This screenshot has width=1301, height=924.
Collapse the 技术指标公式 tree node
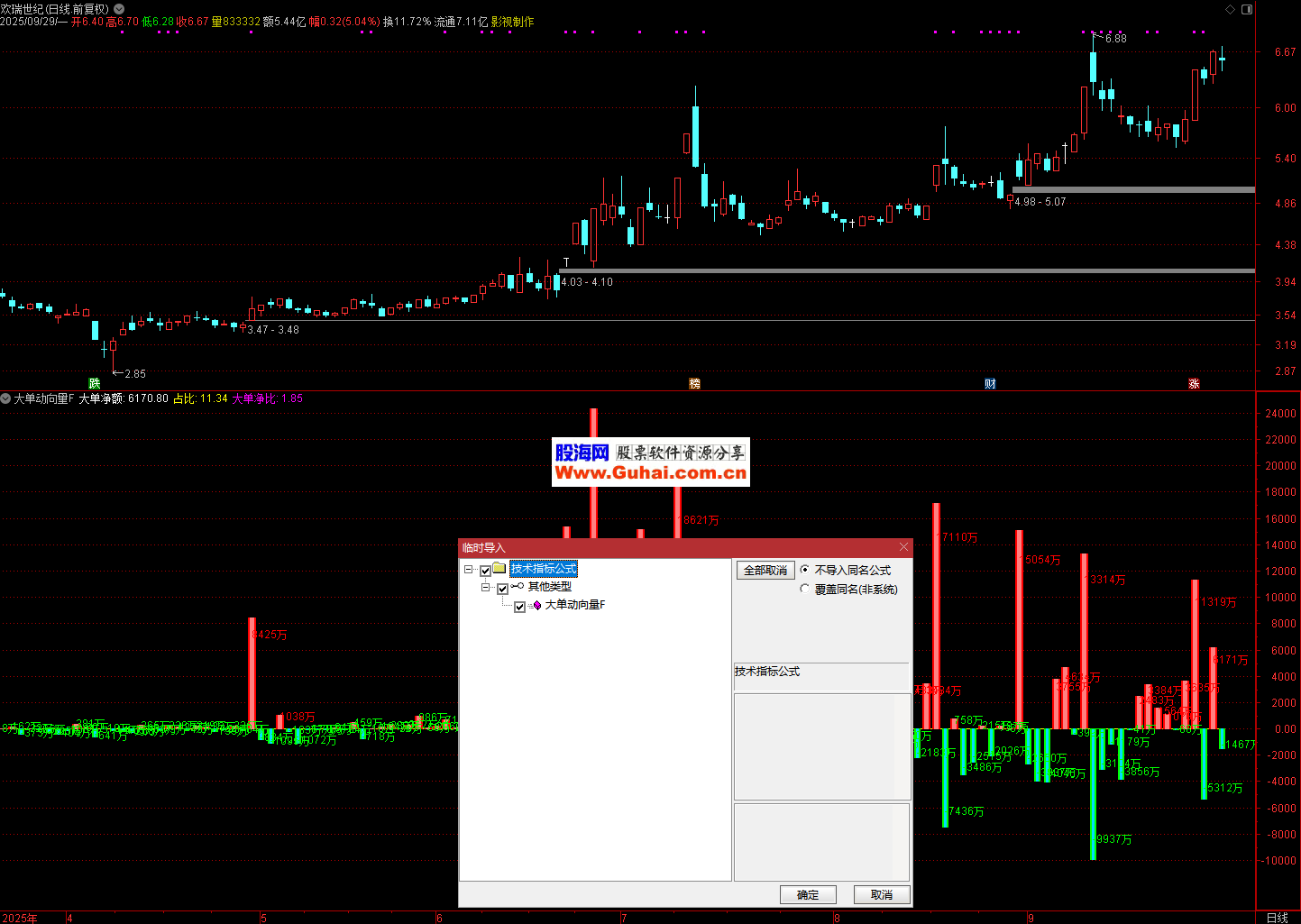(x=469, y=570)
